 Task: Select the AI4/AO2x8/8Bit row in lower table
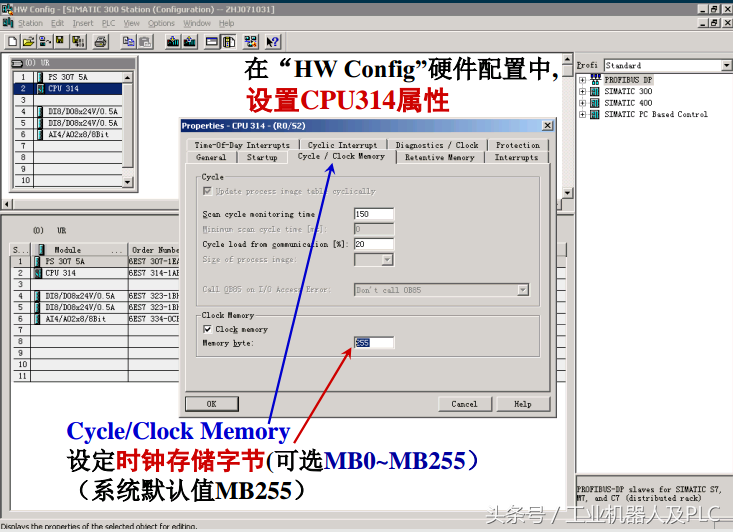[x=95, y=319]
